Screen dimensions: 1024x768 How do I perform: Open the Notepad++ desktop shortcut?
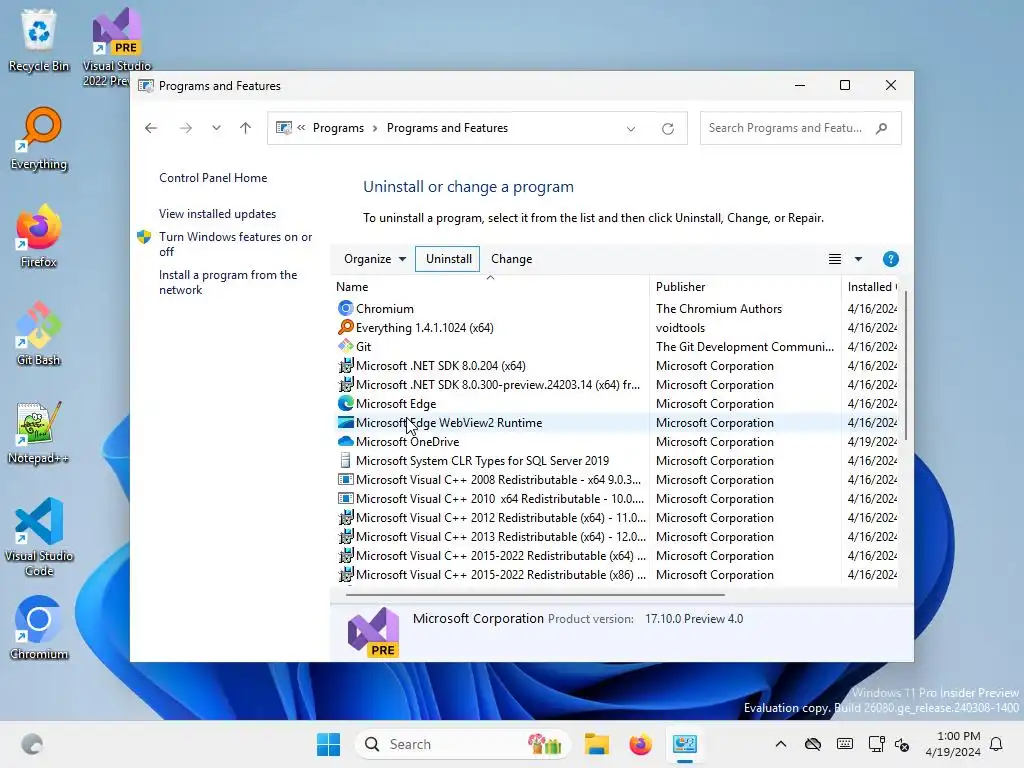click(x=39, y=432)
